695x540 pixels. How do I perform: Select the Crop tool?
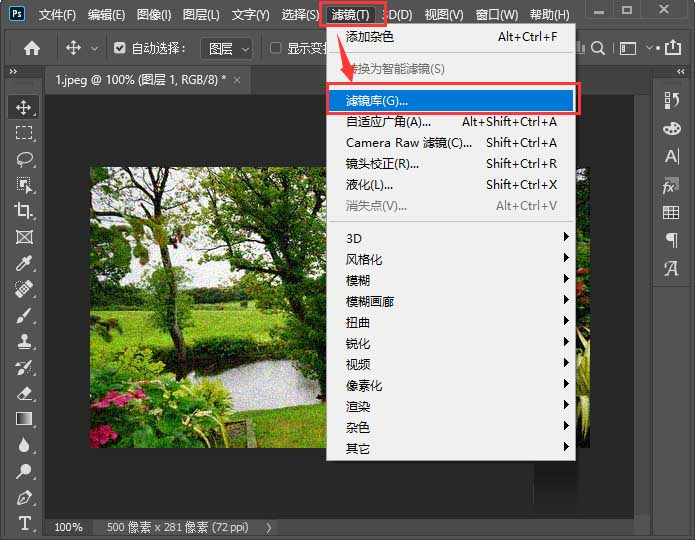tap(24, 211)
